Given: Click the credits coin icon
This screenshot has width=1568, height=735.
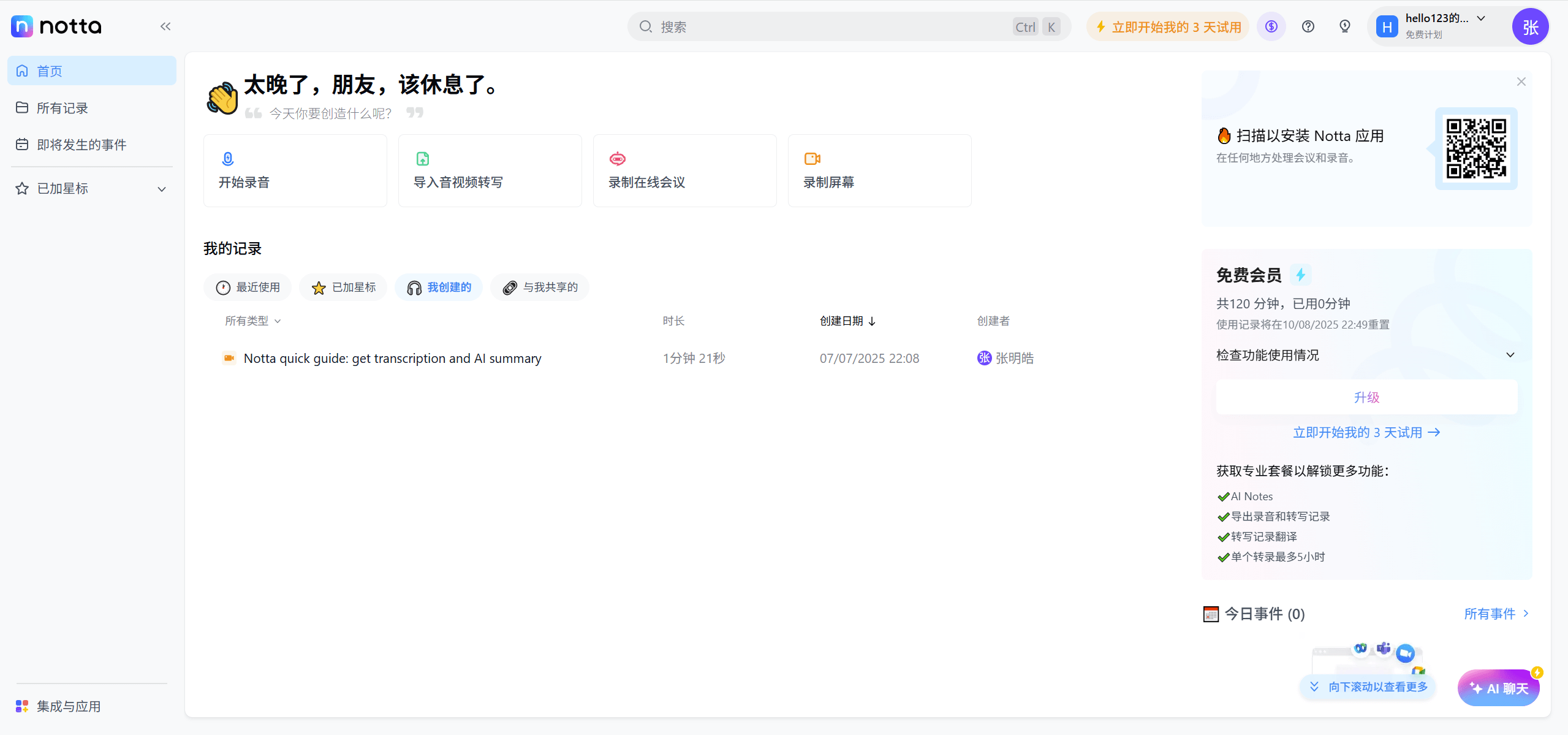Looking at the screenshot, I should [x=1271, y=26].
